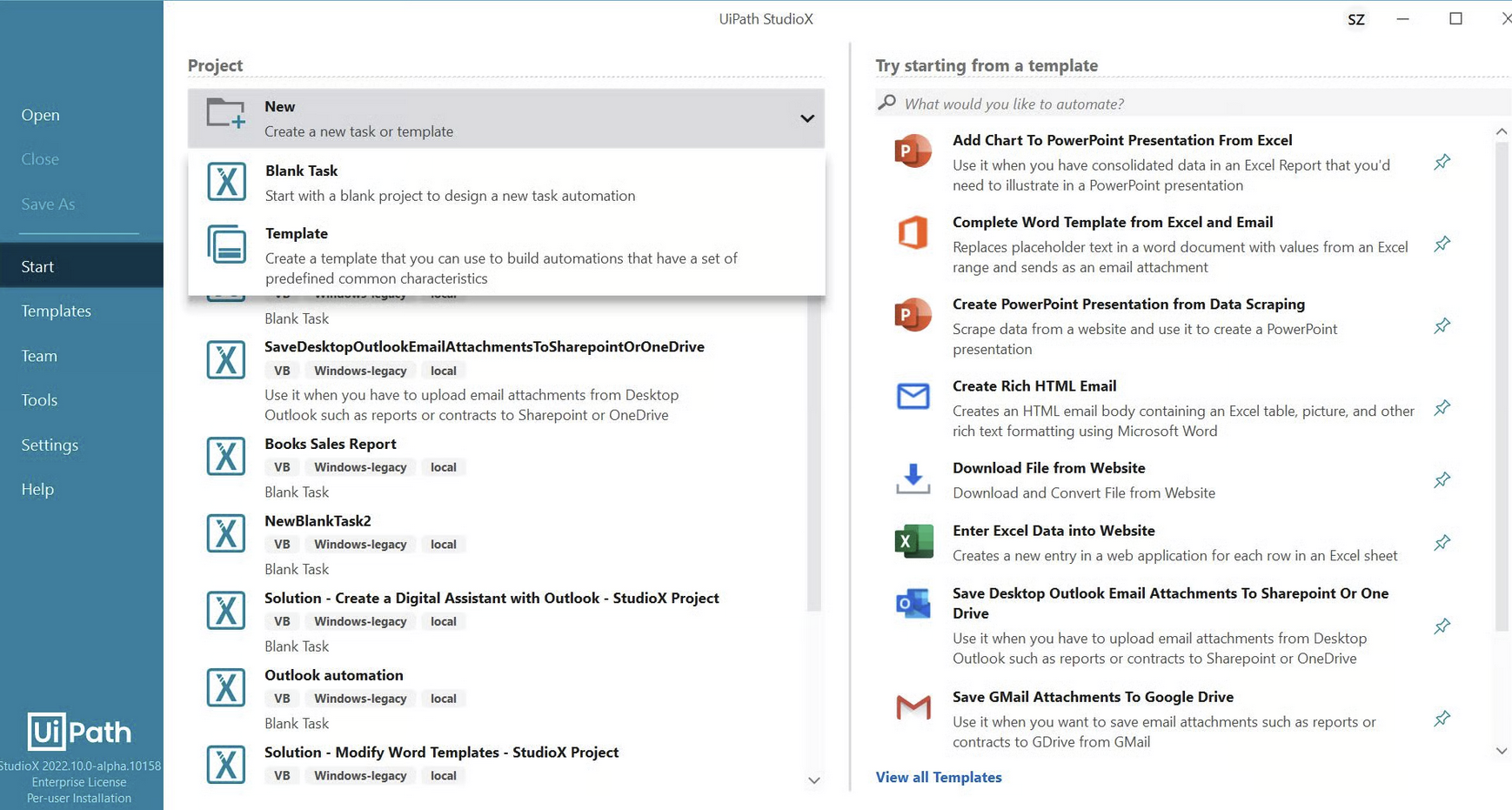This screenshot has height=810, width=1512.
Task: Pin Complete Word Template from Excel template
Action: [1442, 244]
